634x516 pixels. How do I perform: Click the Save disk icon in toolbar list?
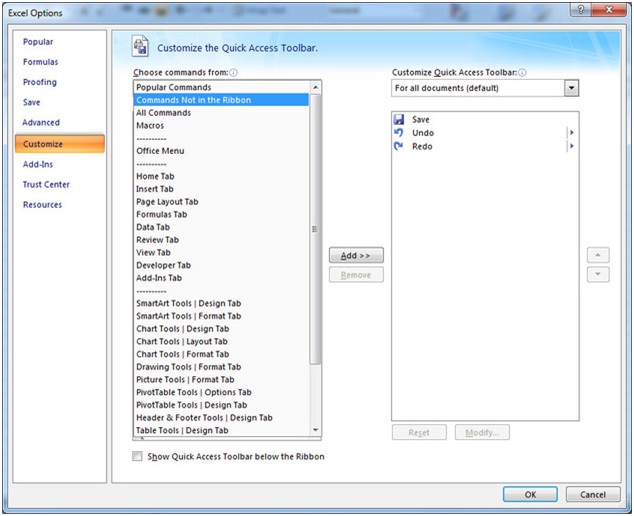tap(399, 120)
